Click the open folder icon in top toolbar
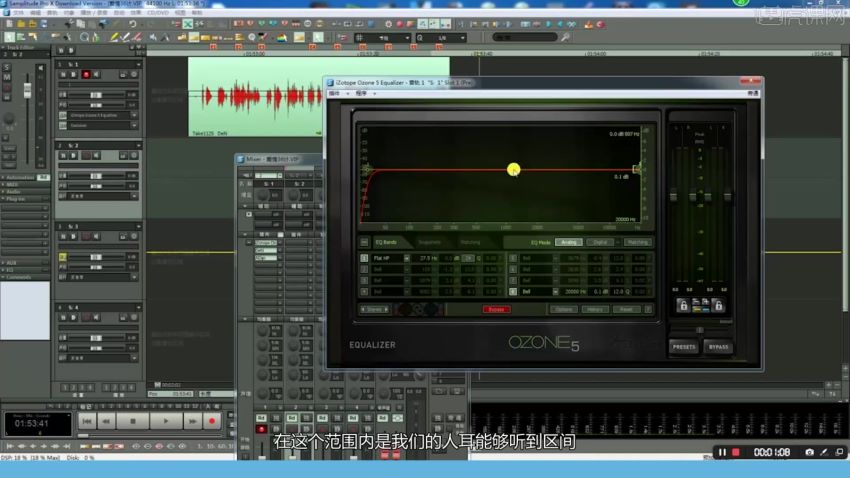This screenshot has width=850, height=478. tap(21, 24)
